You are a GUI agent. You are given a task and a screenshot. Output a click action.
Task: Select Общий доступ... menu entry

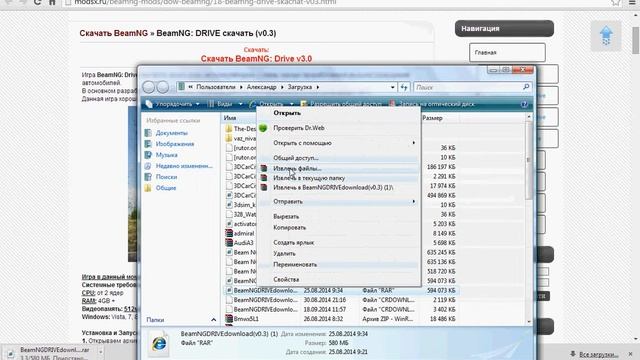tap(296, 158)
